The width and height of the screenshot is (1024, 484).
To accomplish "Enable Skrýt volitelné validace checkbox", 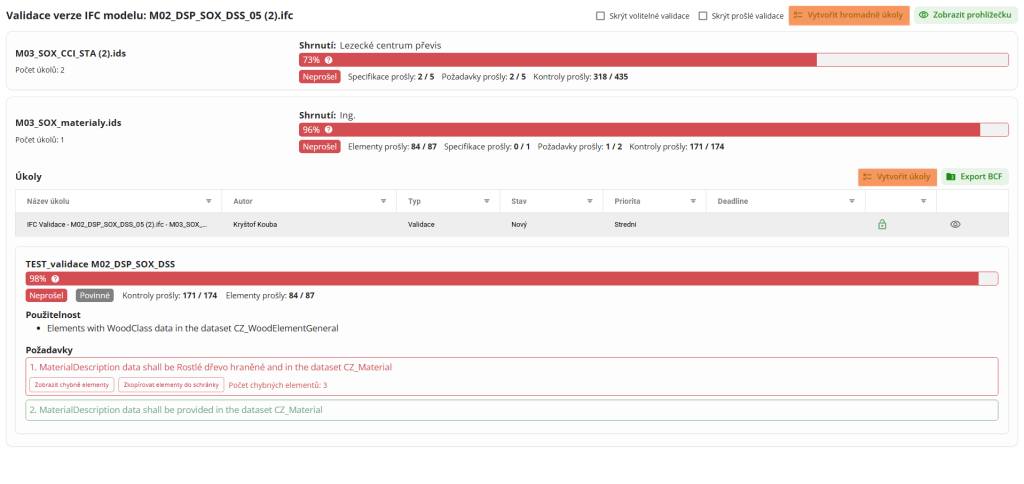I will (600, 16).
